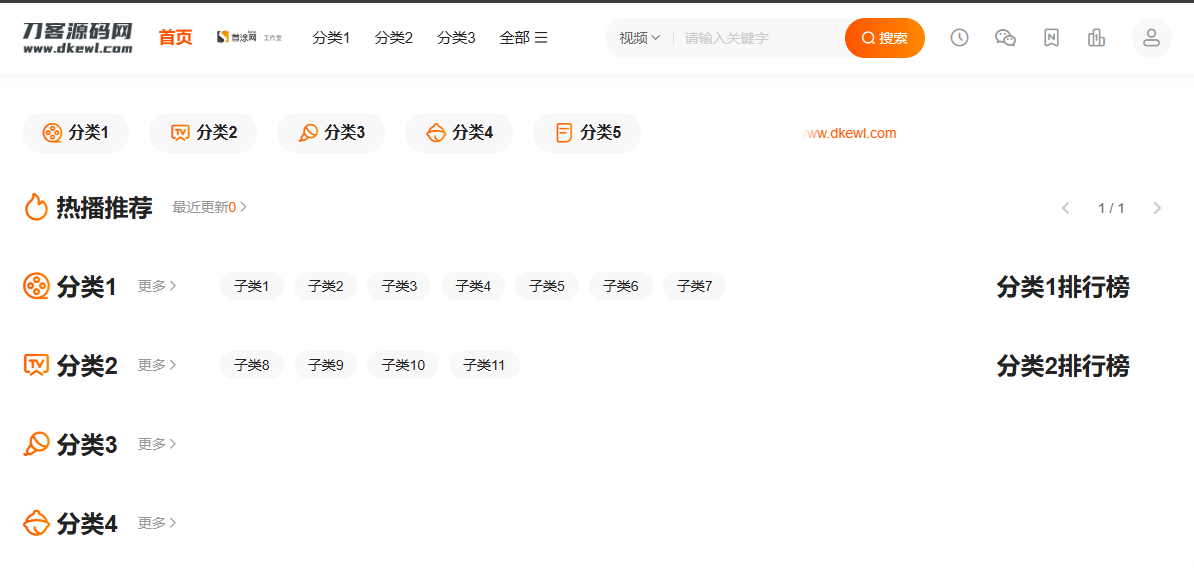Click the WeChat icon in header

(1005, 38)
